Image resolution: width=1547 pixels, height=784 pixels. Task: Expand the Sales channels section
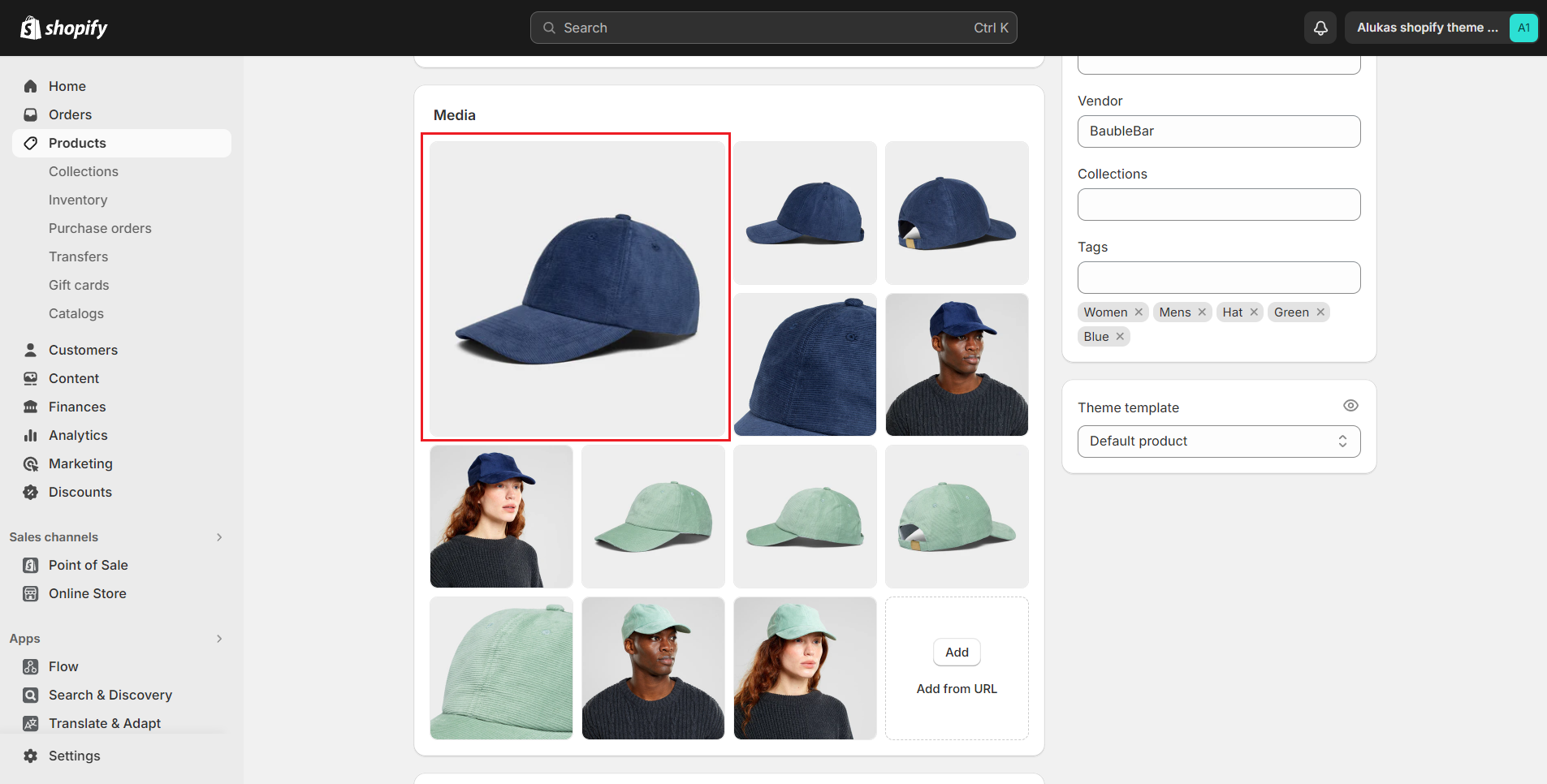(x=219, y=537)
